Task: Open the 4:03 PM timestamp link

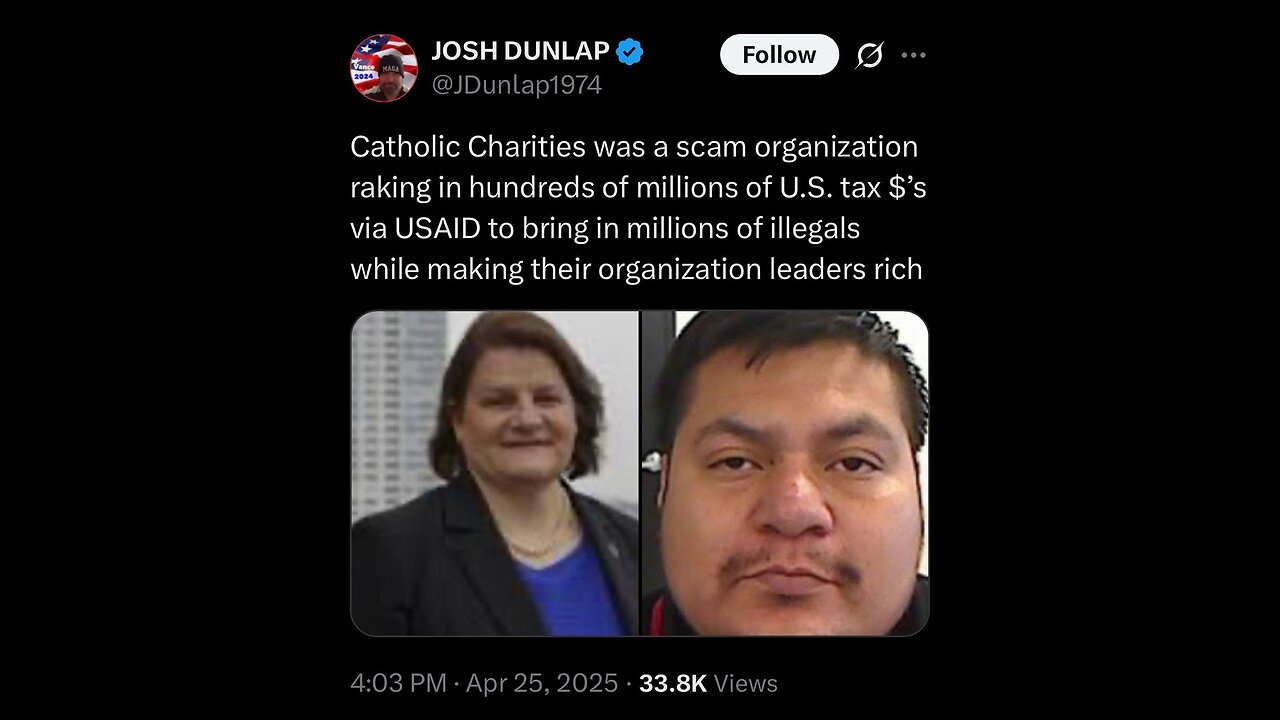Action: 398,684
